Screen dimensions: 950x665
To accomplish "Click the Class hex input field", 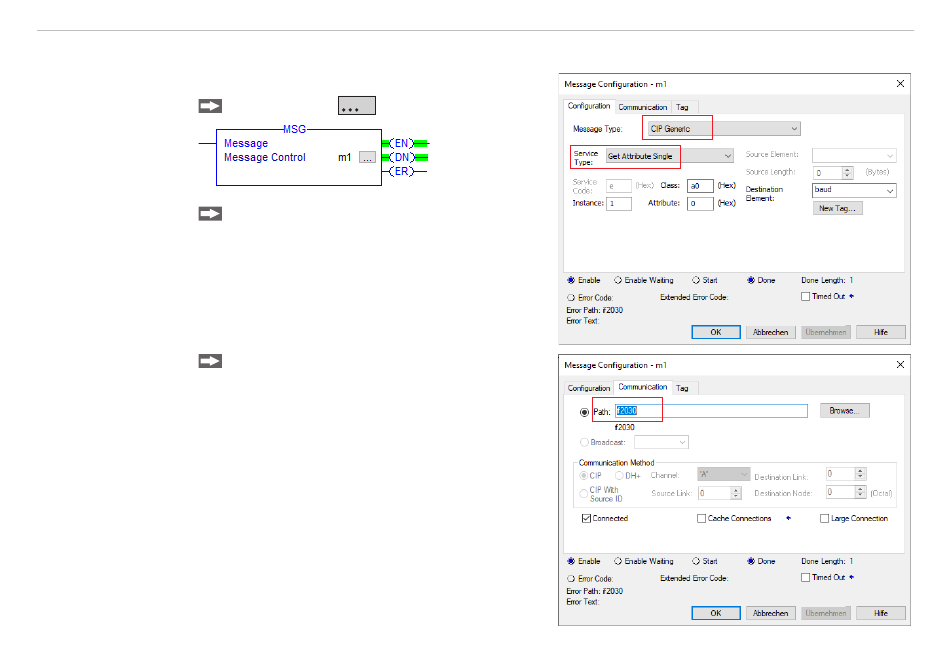I will click(700, 186).
